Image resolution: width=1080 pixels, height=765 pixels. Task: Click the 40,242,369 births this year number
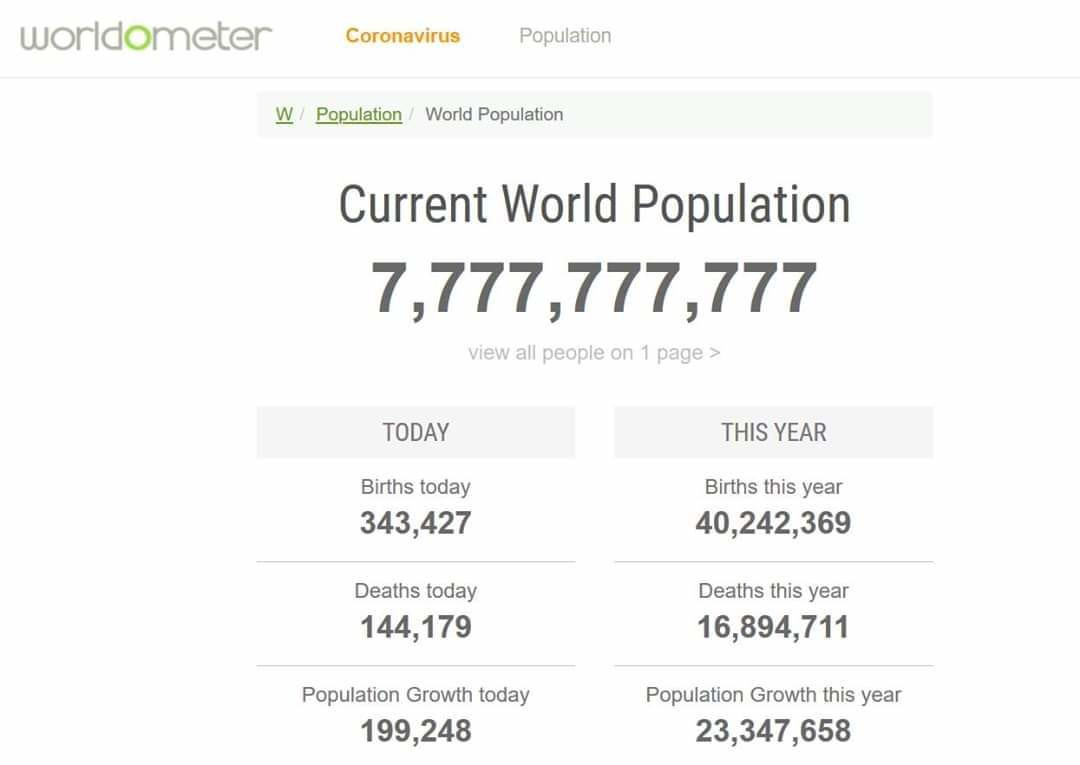click(773, 523)
